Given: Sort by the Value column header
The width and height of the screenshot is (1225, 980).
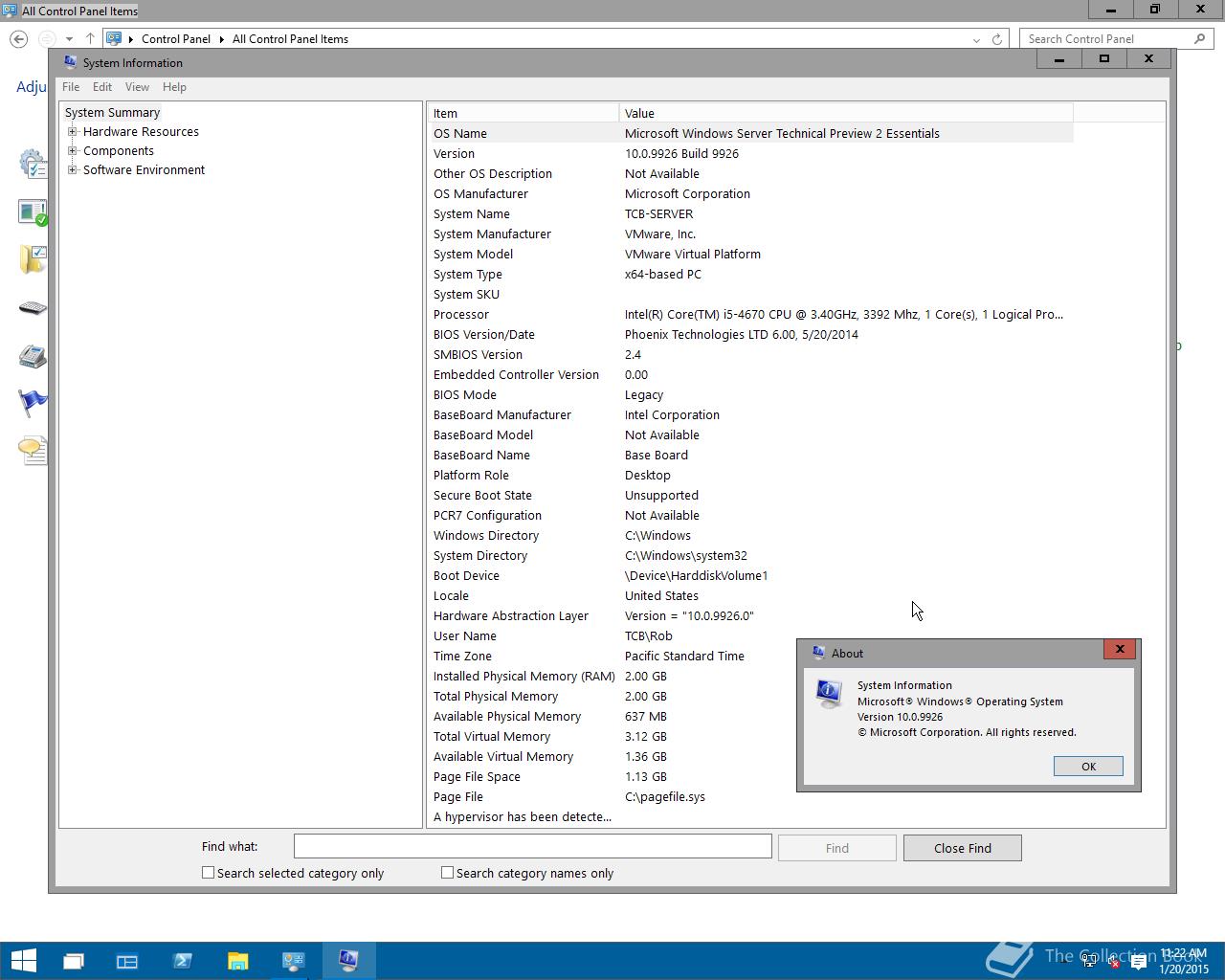Looking at the screenshot, I should 846,113.
